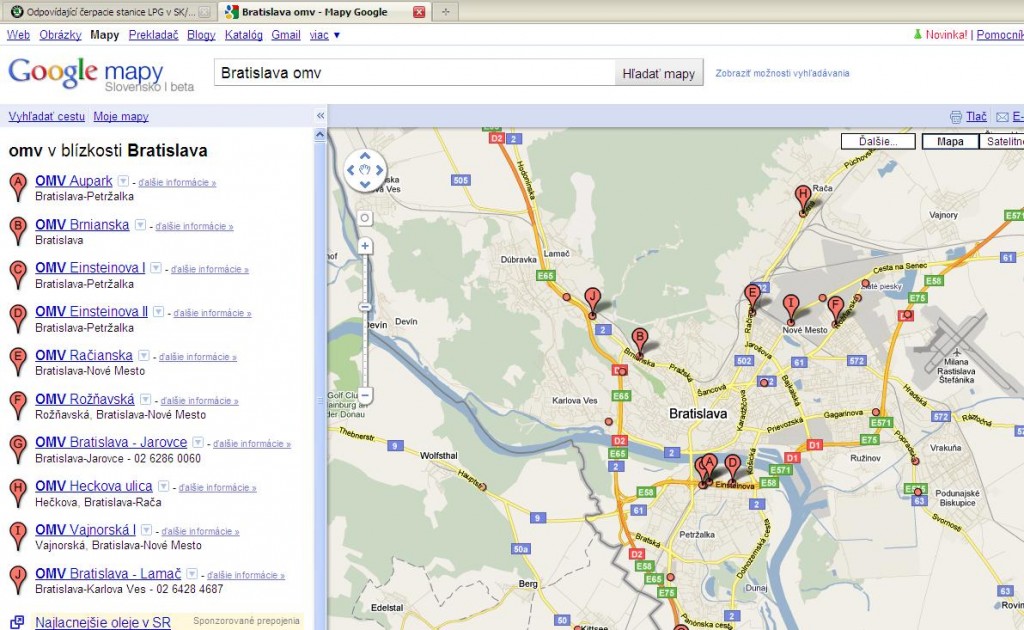Image resolution: width=1024 pixels, height=630 pixels.
Task: Zoom in with the plus button
Action: coord(365,246)
